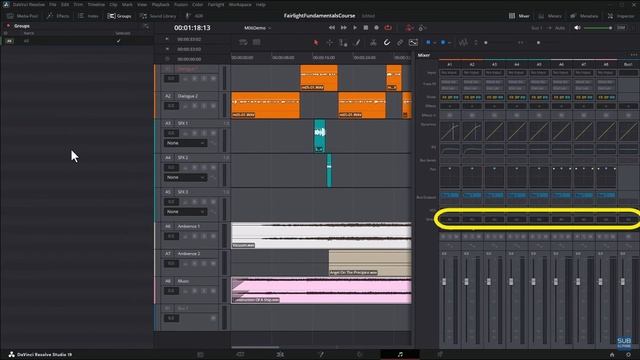This screenshot has height=360, width=640.
Task: Show the Meters panel
Action: [550, 16]
